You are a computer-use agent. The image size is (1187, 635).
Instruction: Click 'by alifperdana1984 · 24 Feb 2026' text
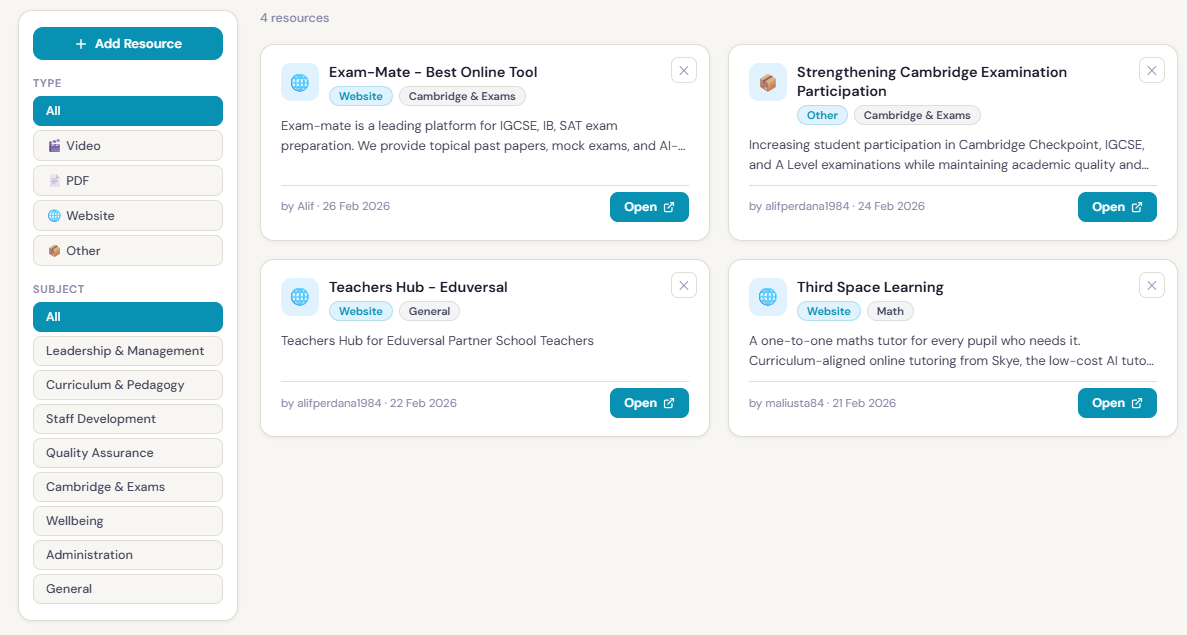coord(837,206)
